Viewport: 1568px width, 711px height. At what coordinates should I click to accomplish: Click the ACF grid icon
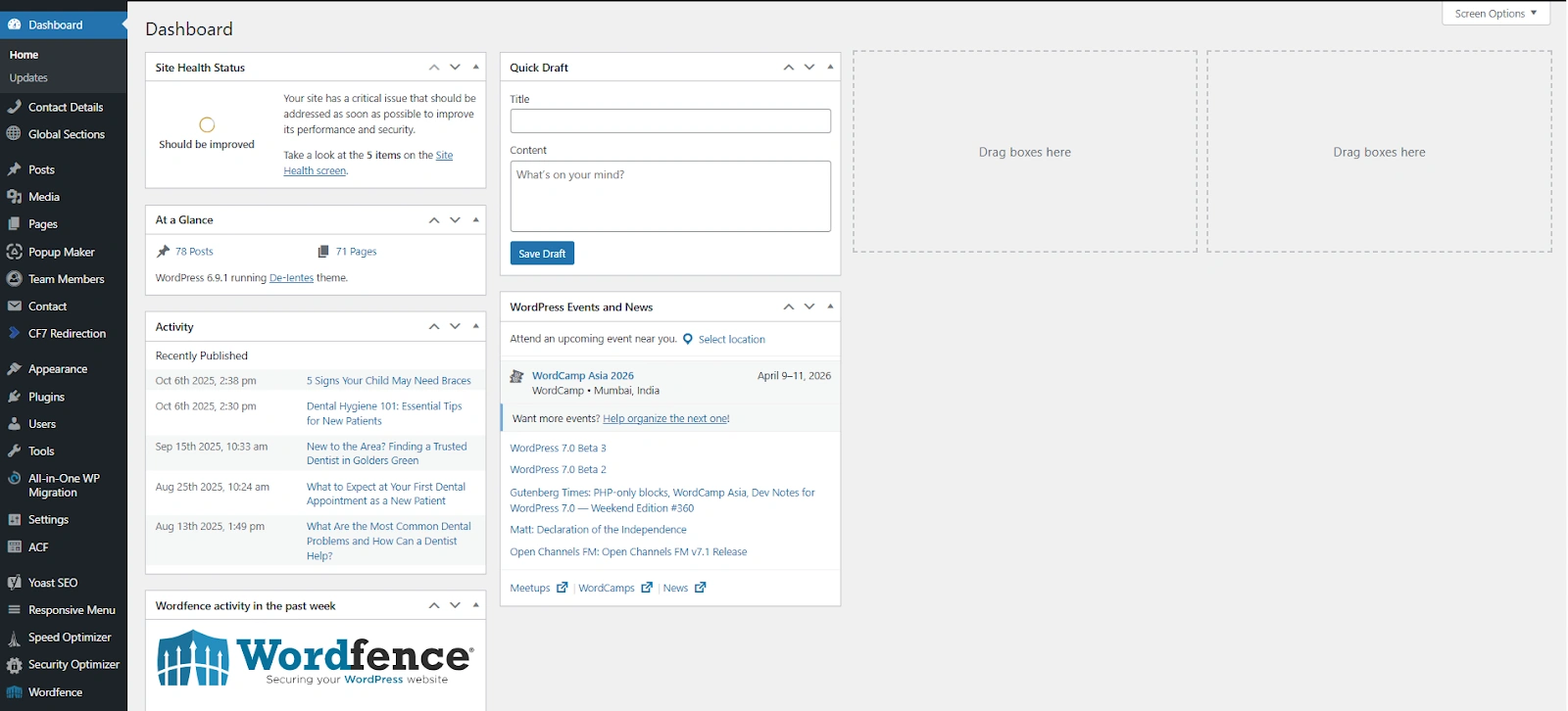coord(14,547)
